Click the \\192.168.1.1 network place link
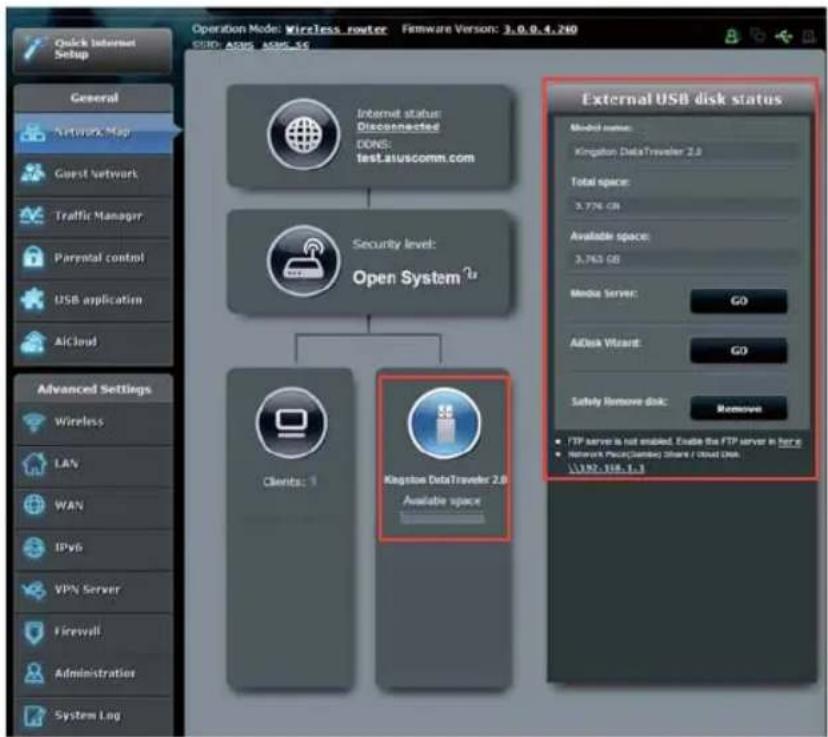The height and width of the screenshot is (737, 828). click(606, 468)
